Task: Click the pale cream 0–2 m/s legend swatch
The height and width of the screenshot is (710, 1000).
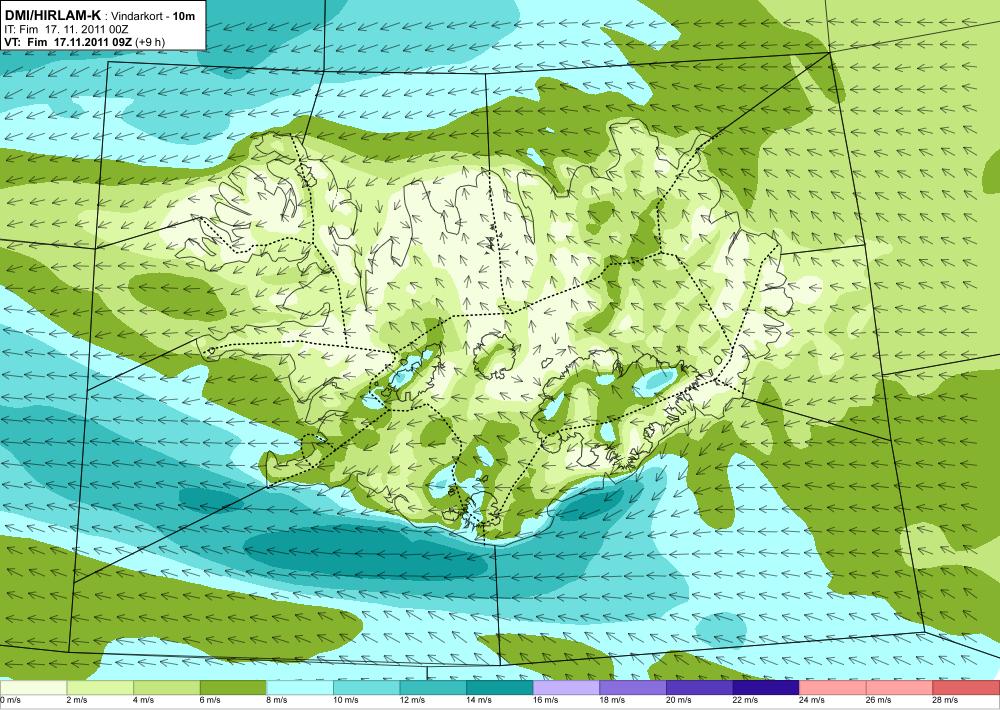Action: pos(33,688)
